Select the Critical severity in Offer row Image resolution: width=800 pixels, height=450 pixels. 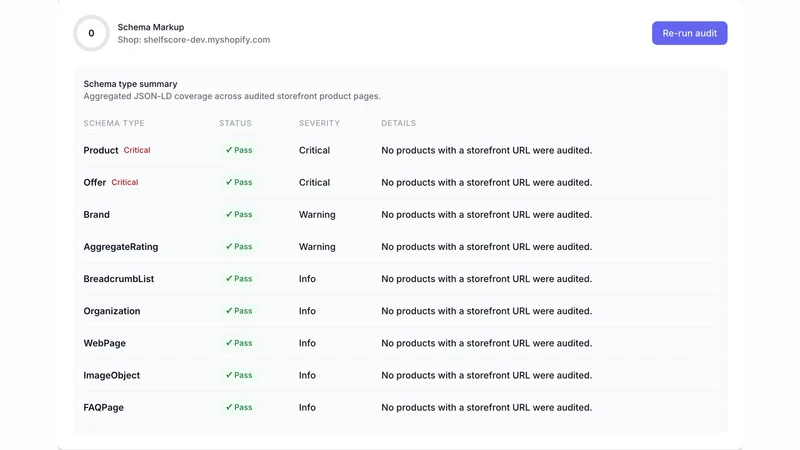coord(314,183)
